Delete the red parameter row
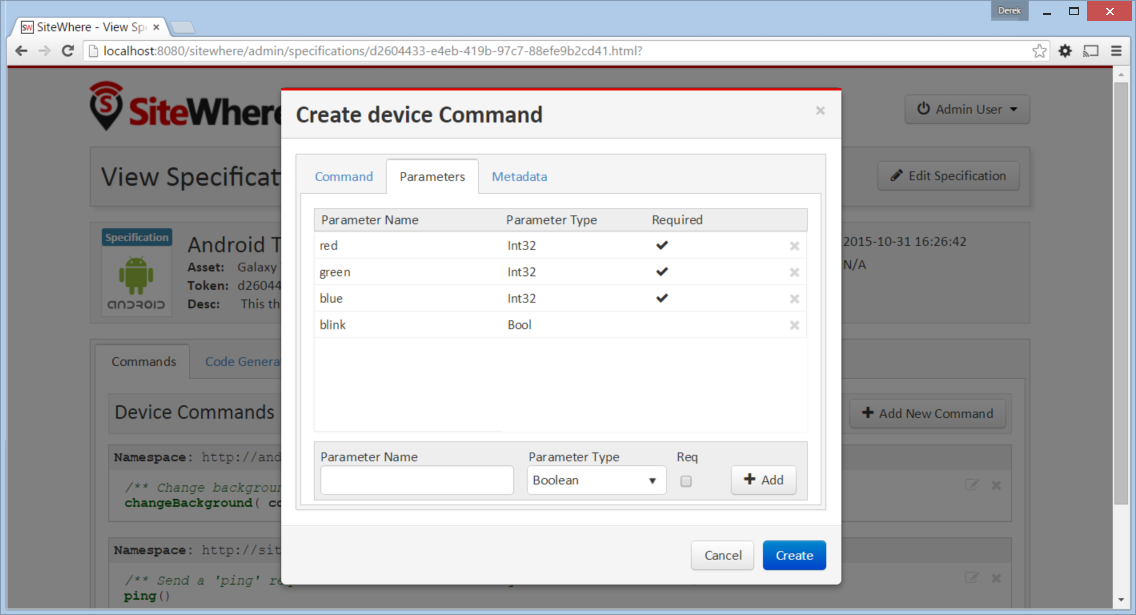The height and width of the screenshot is (615, 1136). pos(794,246)
